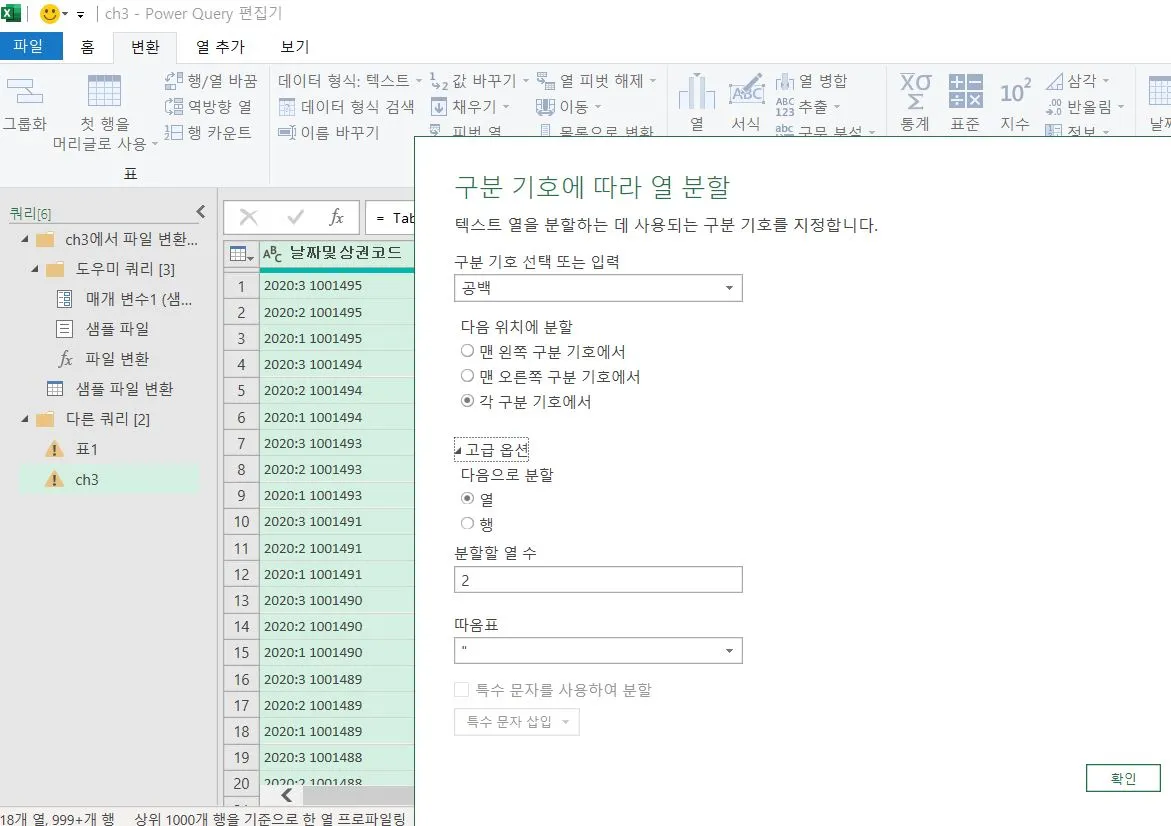Click the 역방향 열 icon
The image size is (1171, 826).
click(x=173, y=107)
